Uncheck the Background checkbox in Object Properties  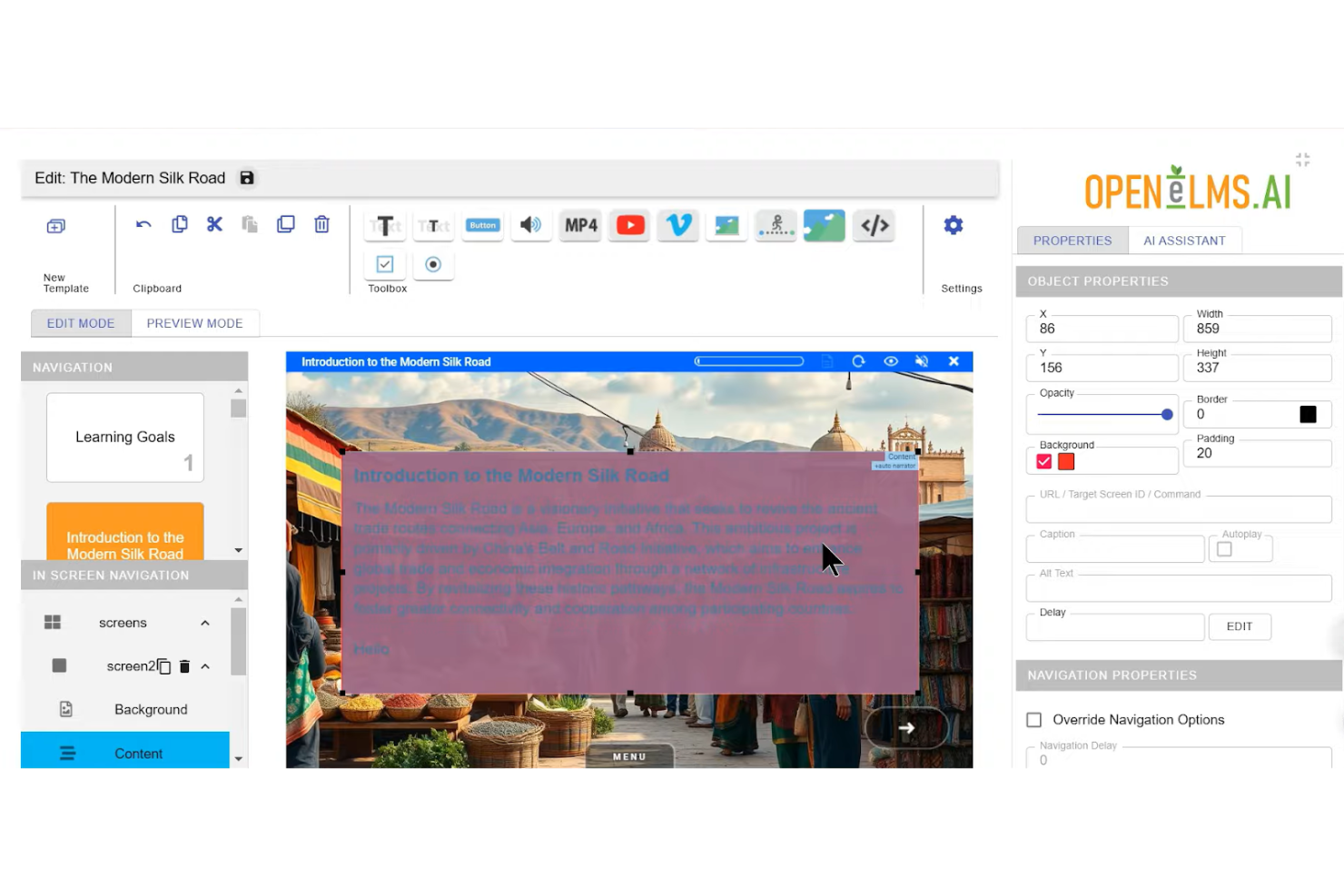pos(1042,460)
